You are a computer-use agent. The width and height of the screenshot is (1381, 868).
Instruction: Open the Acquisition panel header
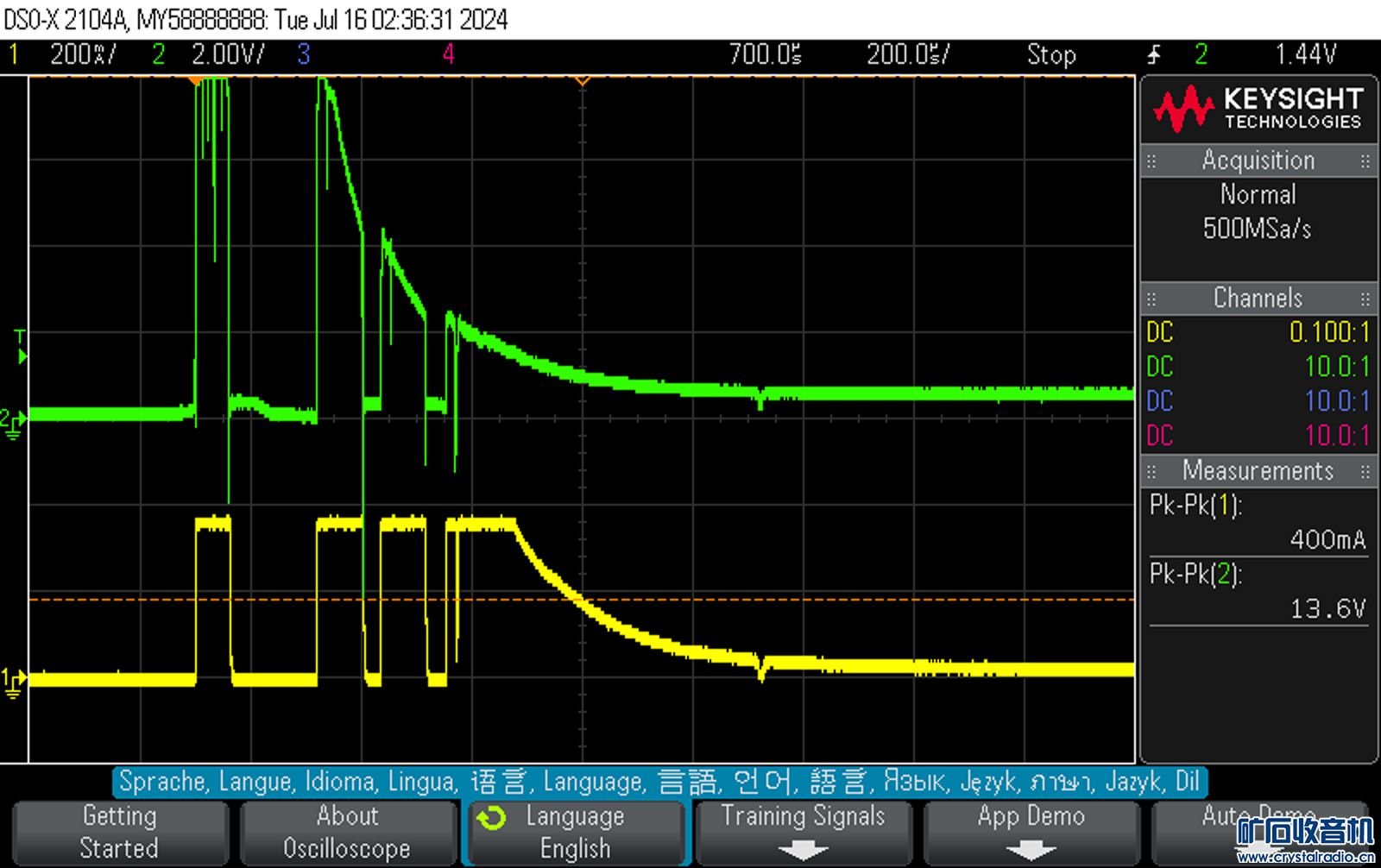click(1258, 160)
